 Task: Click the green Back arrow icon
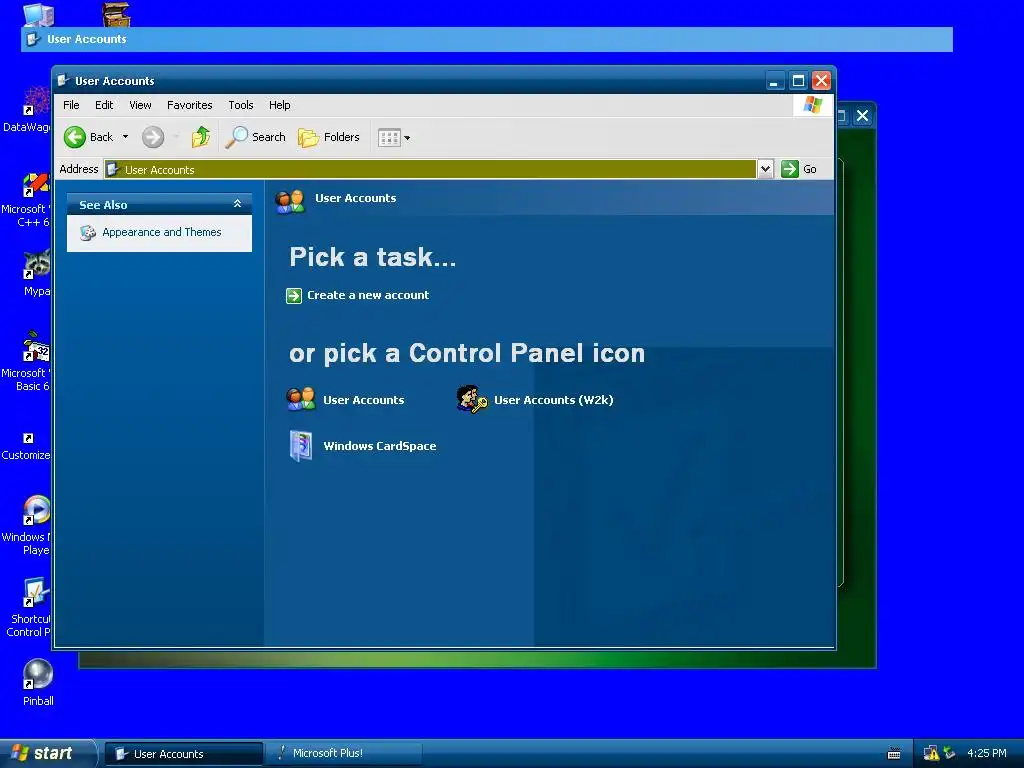[x=74, y=137]
